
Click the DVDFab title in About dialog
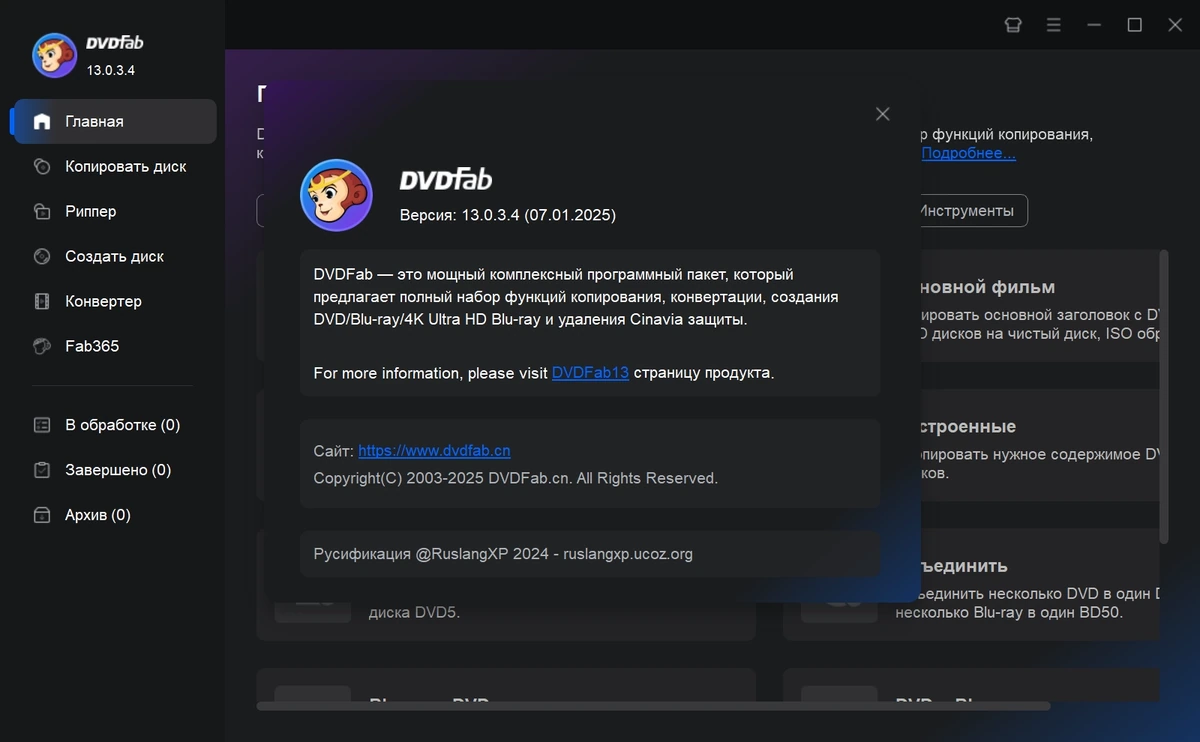(x=446, y=180)
